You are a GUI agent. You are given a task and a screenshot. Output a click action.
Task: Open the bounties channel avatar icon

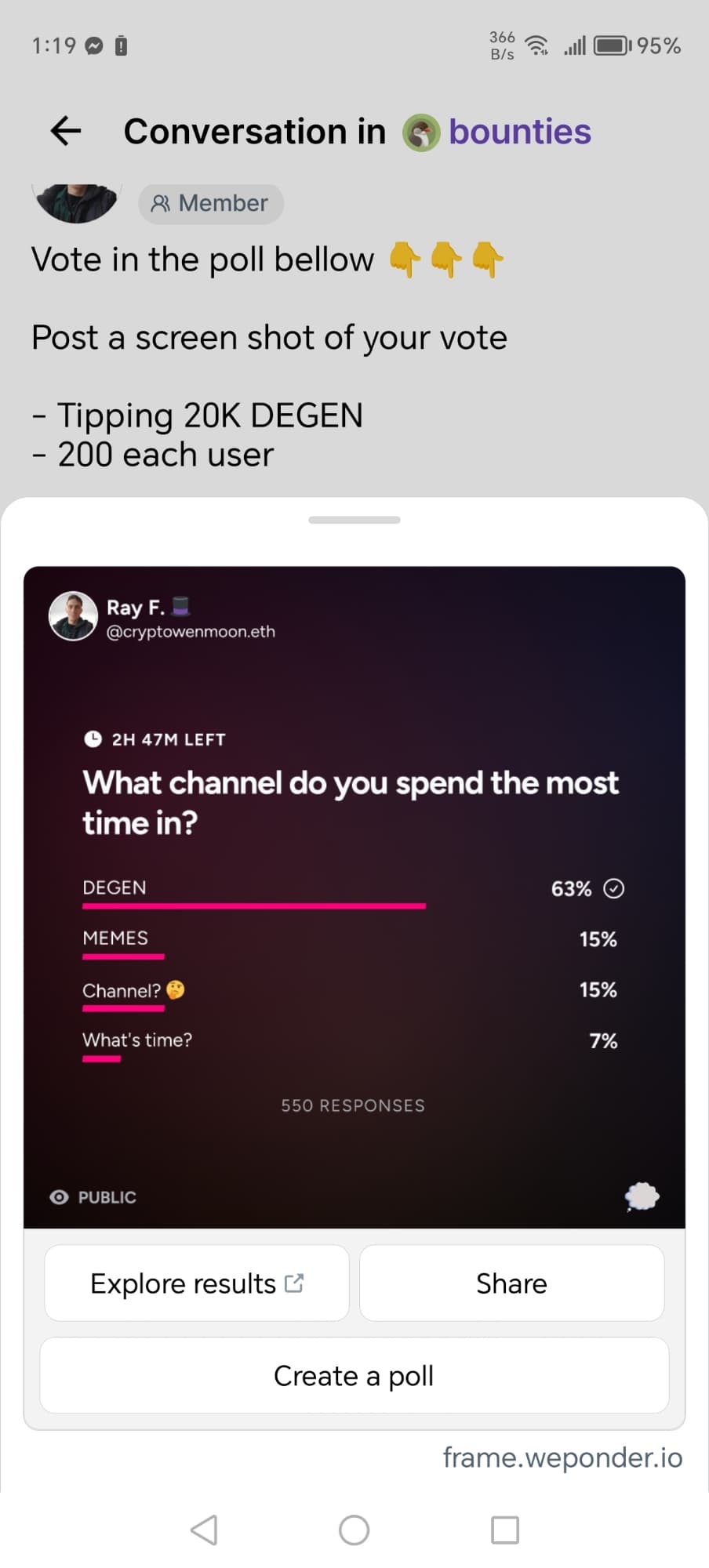pyautogui.click(x=421, y=132)
